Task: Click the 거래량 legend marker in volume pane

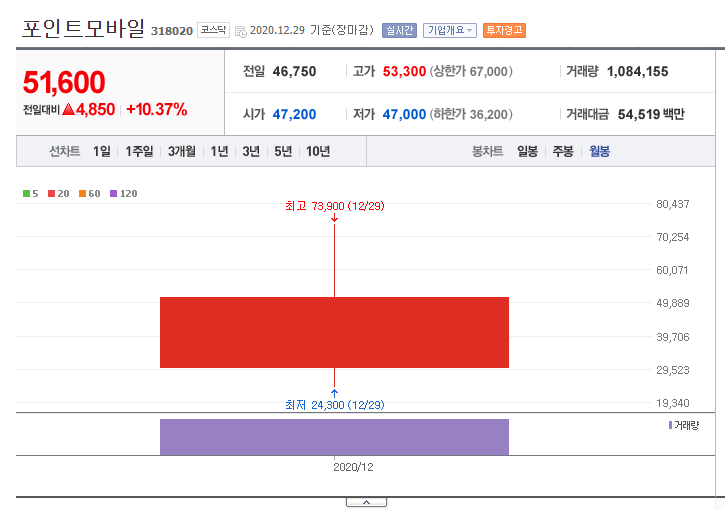Action: click(670, 425)
